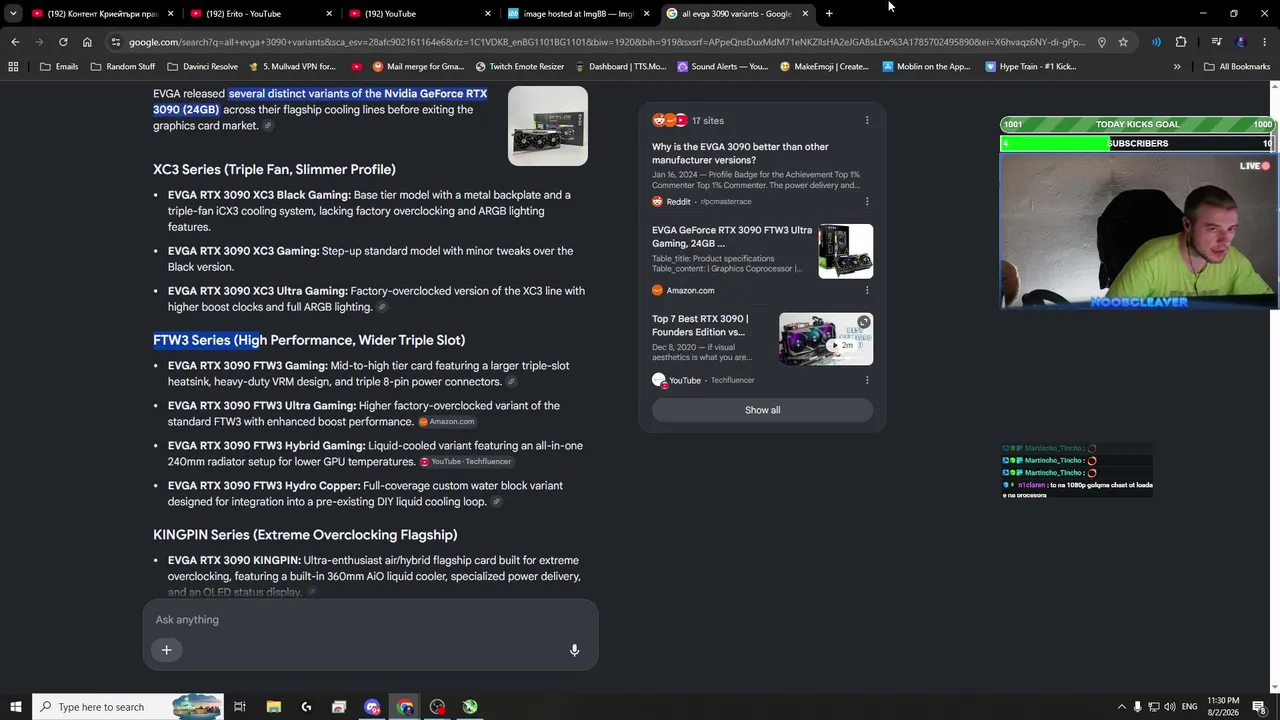1280x720 pixels.
Task: Select the XC3 Series heading text
Action: [x=274, y=169]
